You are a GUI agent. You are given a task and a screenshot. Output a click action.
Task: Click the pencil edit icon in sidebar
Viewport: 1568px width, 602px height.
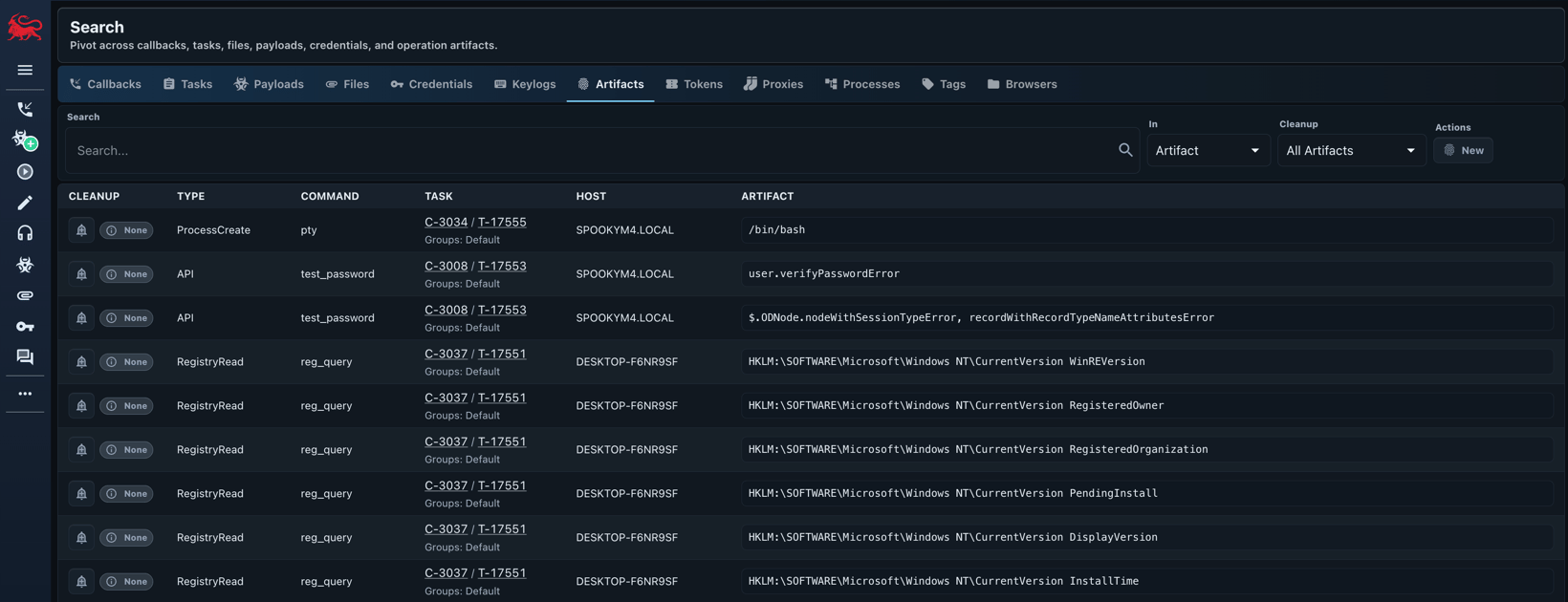tap(25, 203)
